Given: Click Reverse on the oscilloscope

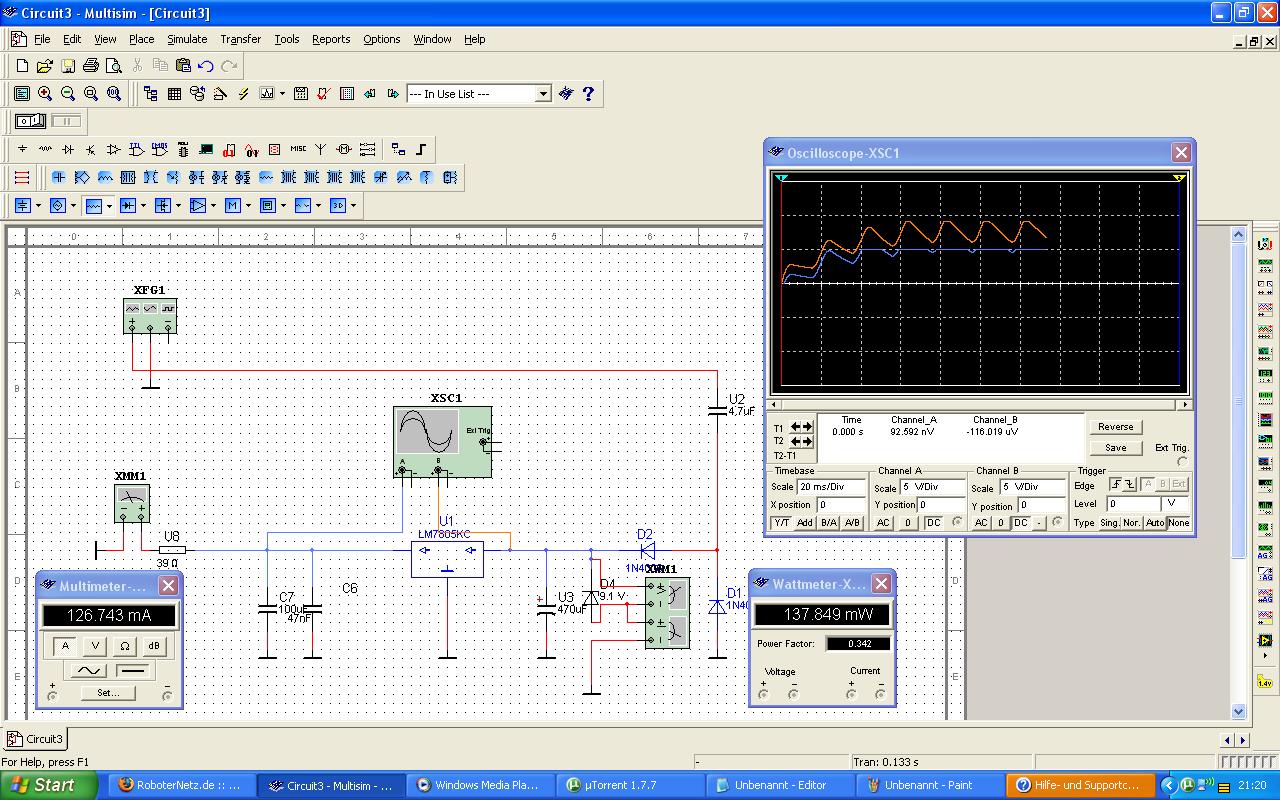Looking at the screenshot, I should tap(1115, 426).
